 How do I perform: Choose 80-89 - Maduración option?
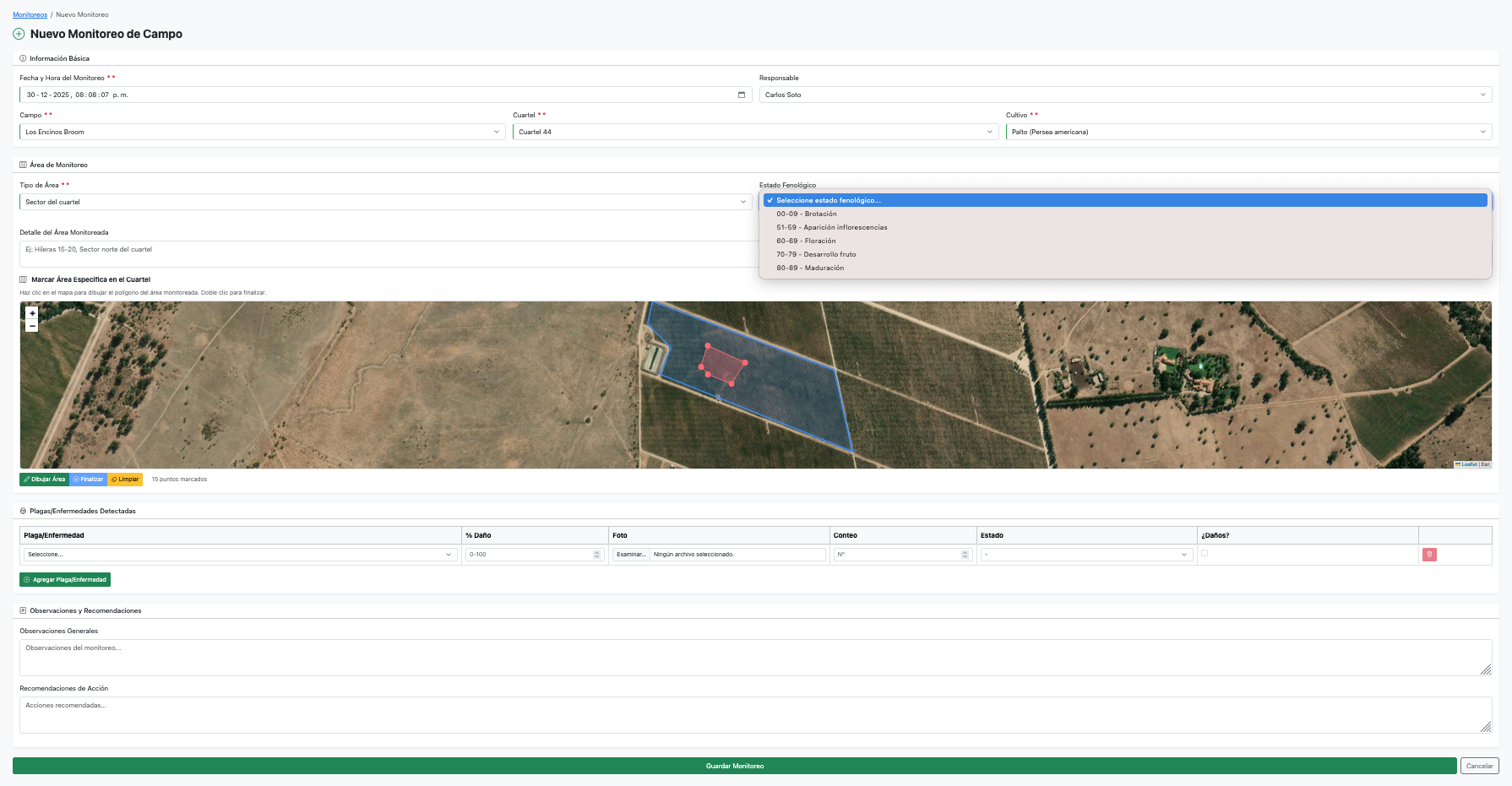tap(810, 268)
